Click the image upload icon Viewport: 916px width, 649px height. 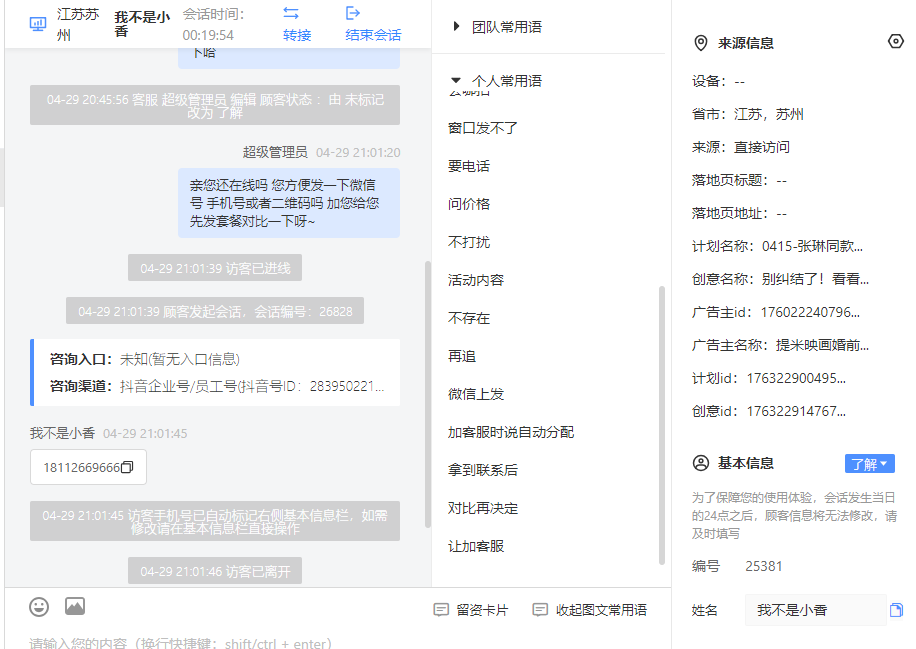tap(75, 606)
